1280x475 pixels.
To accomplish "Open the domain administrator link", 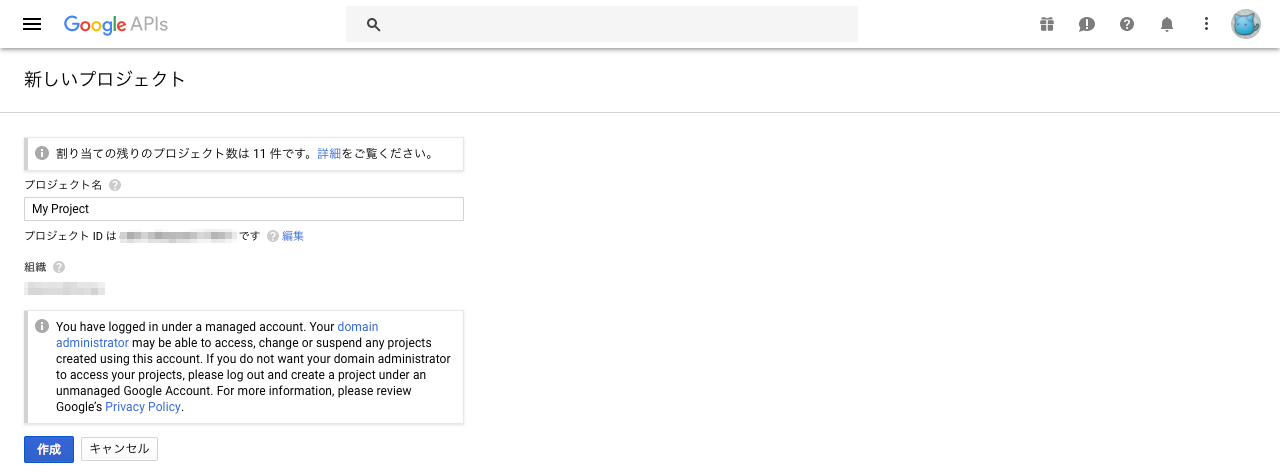I will coord(217,335).
